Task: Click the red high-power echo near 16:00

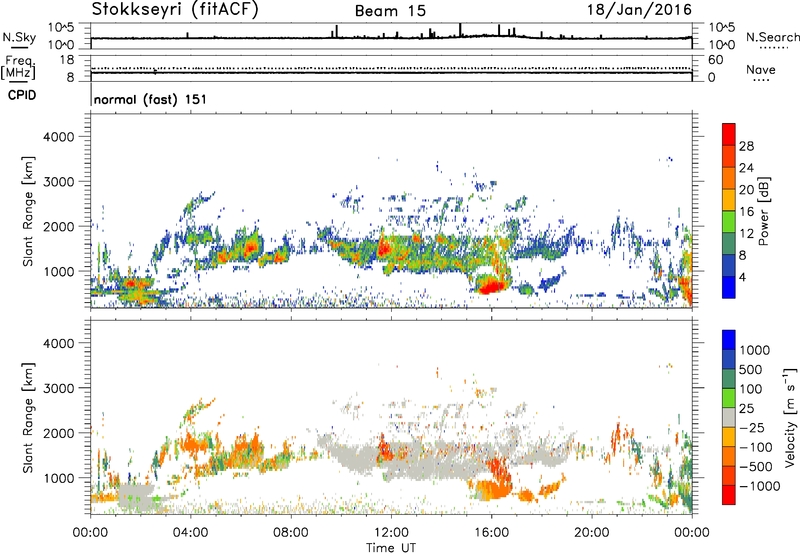Action: (491, 285)
